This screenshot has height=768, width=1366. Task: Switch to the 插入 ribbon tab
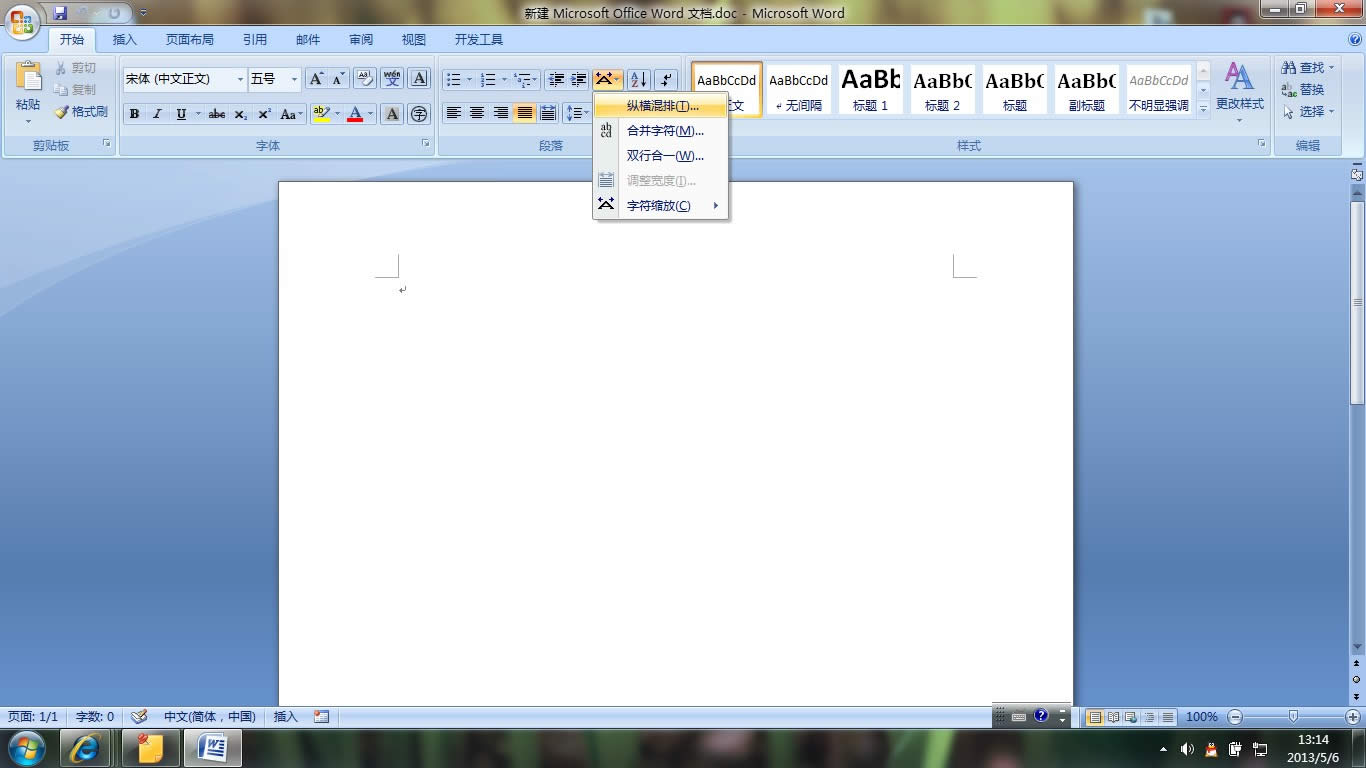click(x=124, y=40)
